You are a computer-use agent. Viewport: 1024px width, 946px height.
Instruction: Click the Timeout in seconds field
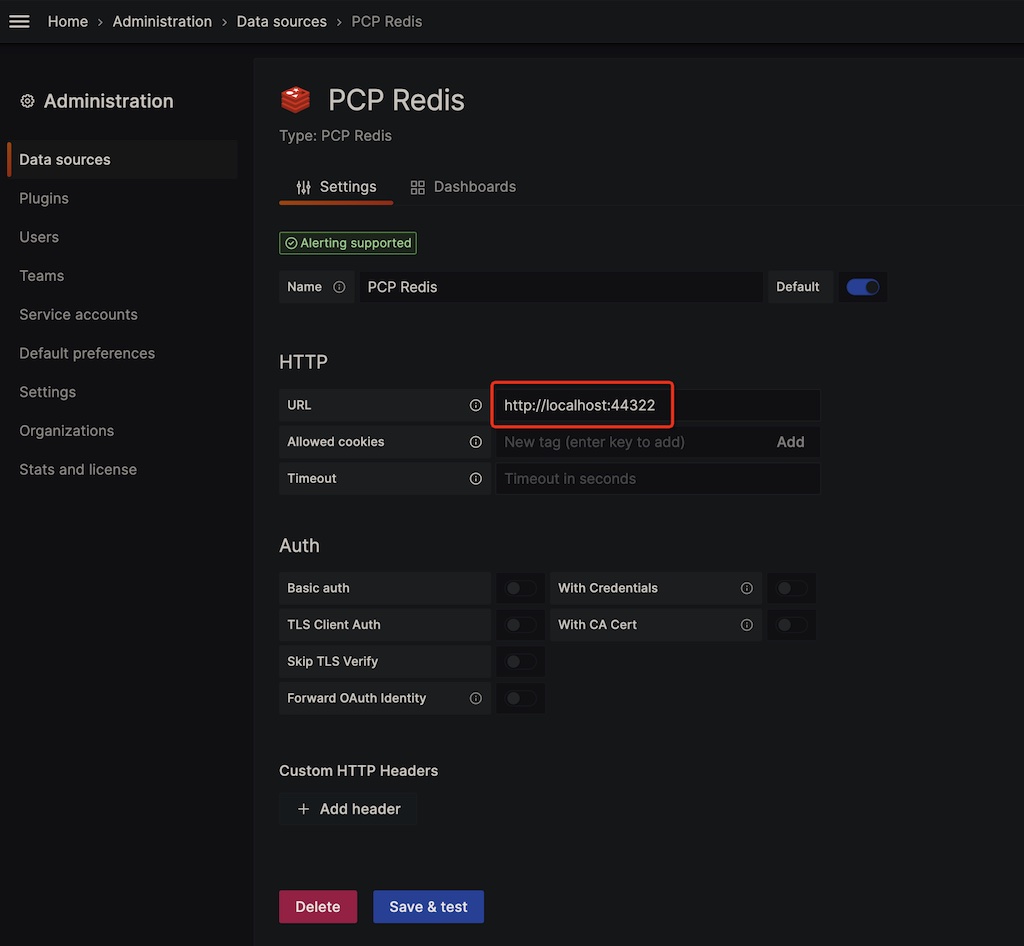658,479
